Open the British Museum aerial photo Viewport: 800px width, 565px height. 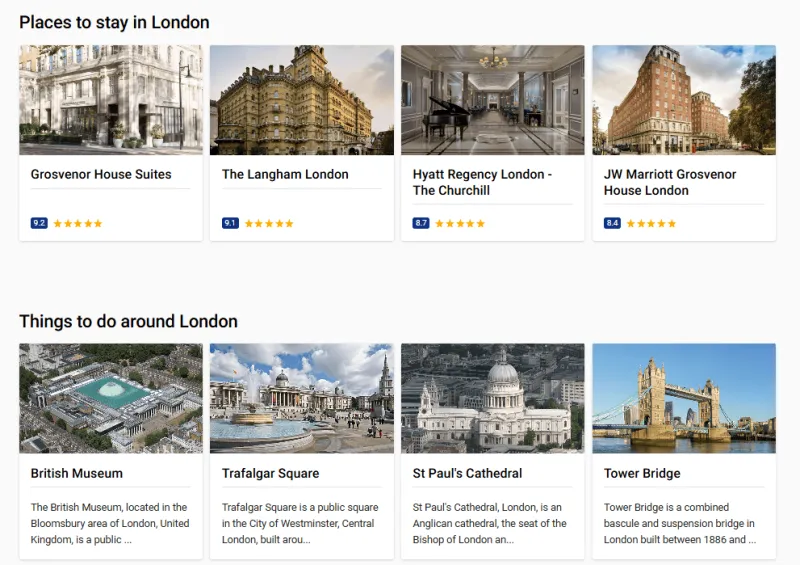[111, 398]
